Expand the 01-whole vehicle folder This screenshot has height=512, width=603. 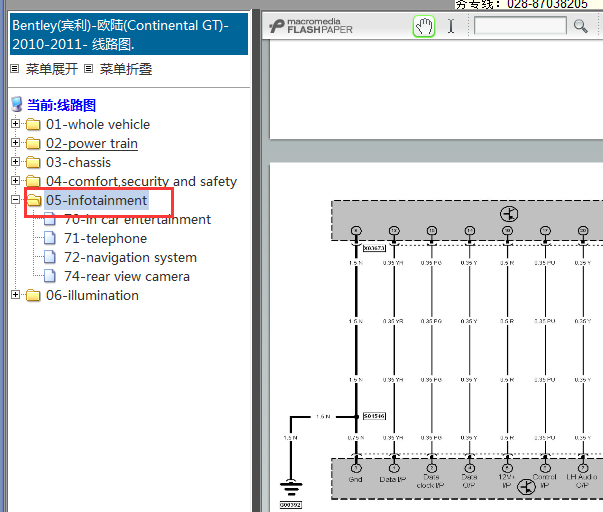tap(15, 124)
